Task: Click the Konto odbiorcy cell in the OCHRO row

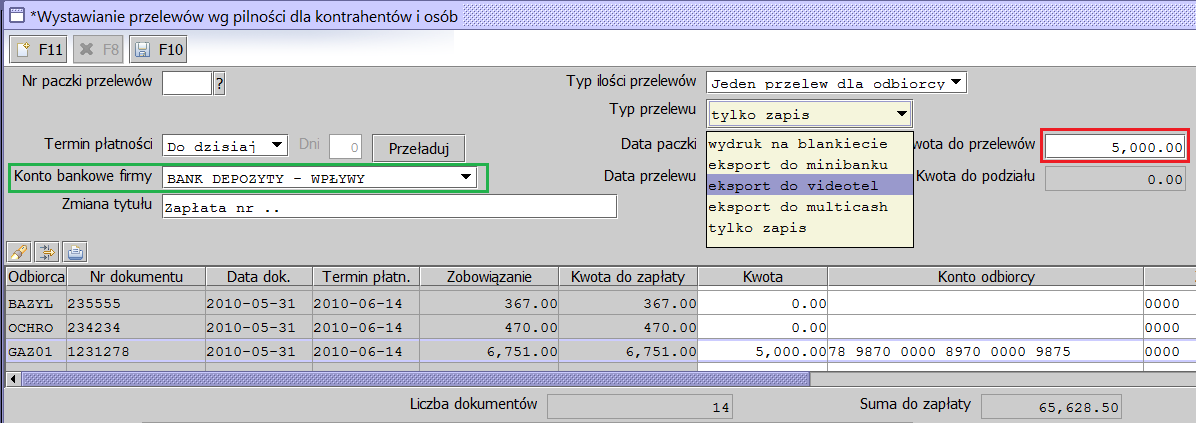Action: tap(985, 328)
